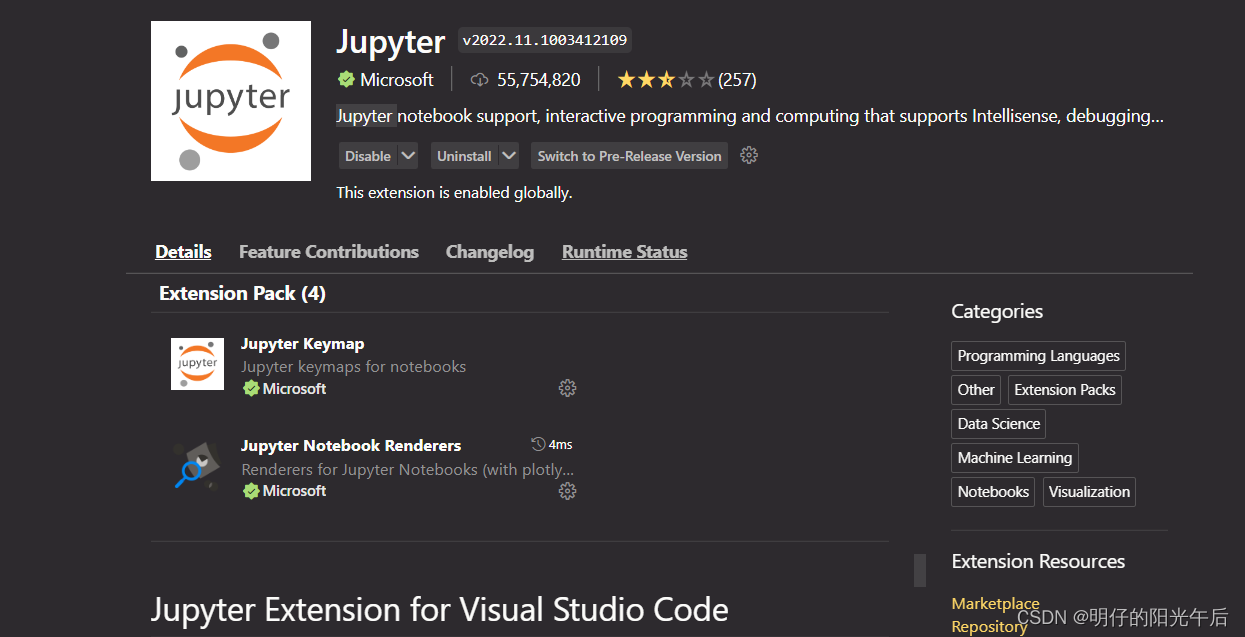
Task: Select the Machine Learning category tag
Action: tap(1015, 458)
